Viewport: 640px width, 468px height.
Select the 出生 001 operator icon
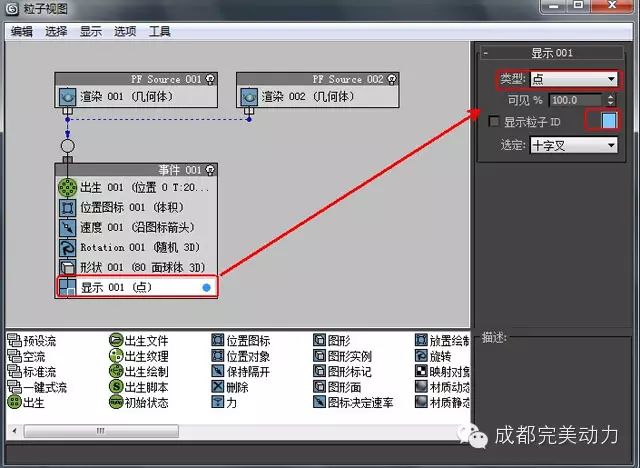pos(67,187)
